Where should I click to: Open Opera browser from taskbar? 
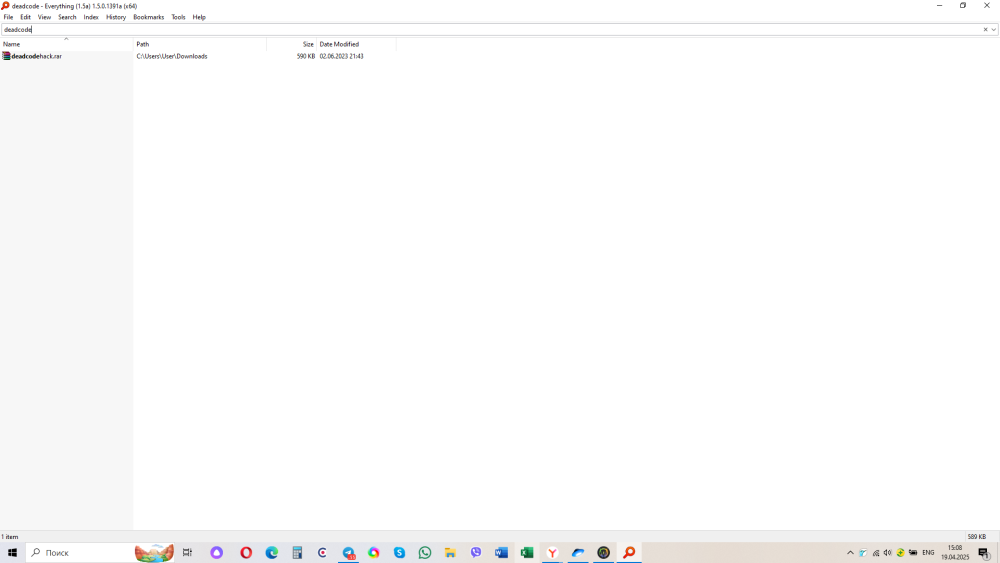click(x=246, y=553)
